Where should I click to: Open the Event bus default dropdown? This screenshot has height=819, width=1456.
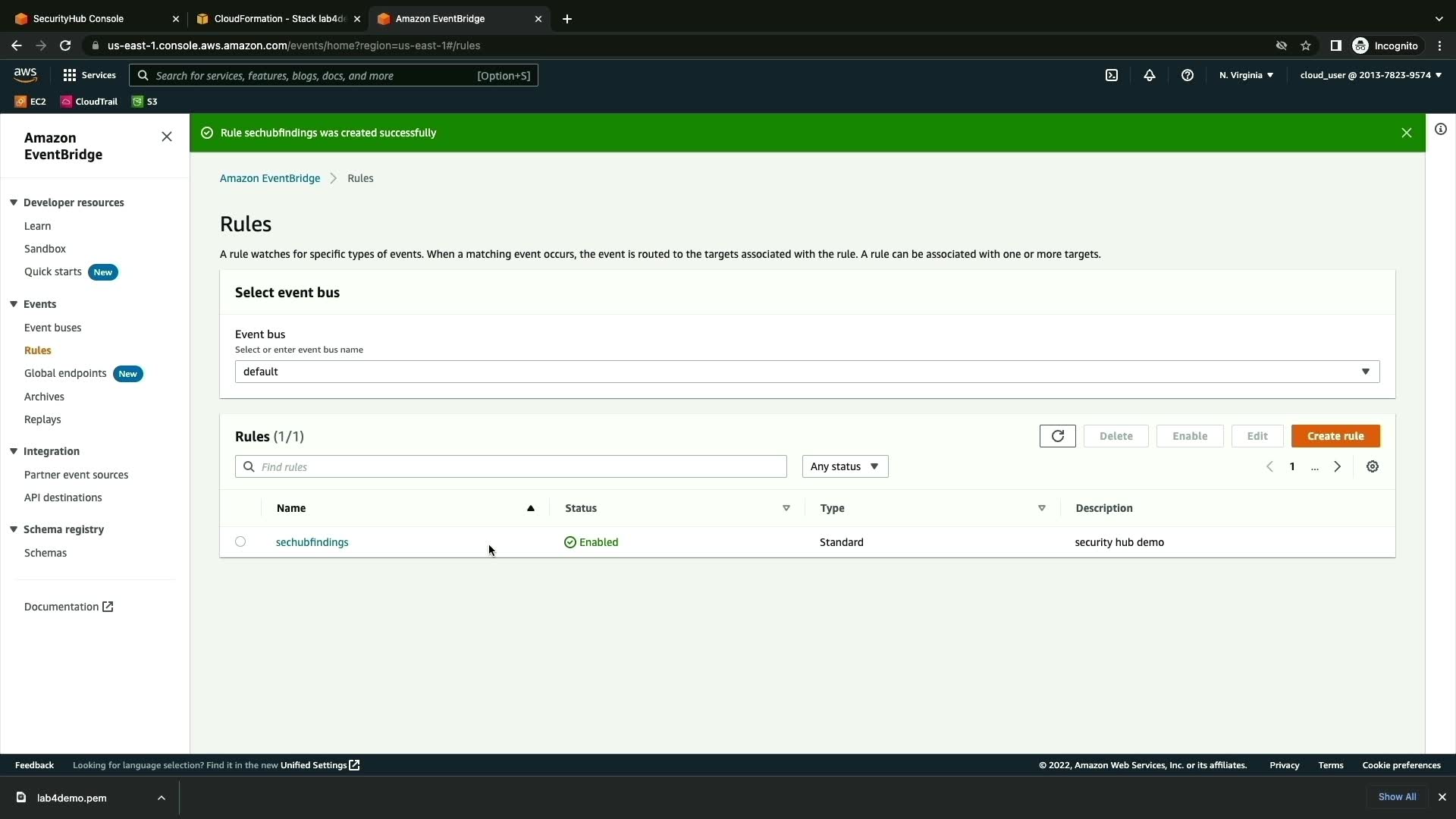pyautogui.click(x=807, y=372)
